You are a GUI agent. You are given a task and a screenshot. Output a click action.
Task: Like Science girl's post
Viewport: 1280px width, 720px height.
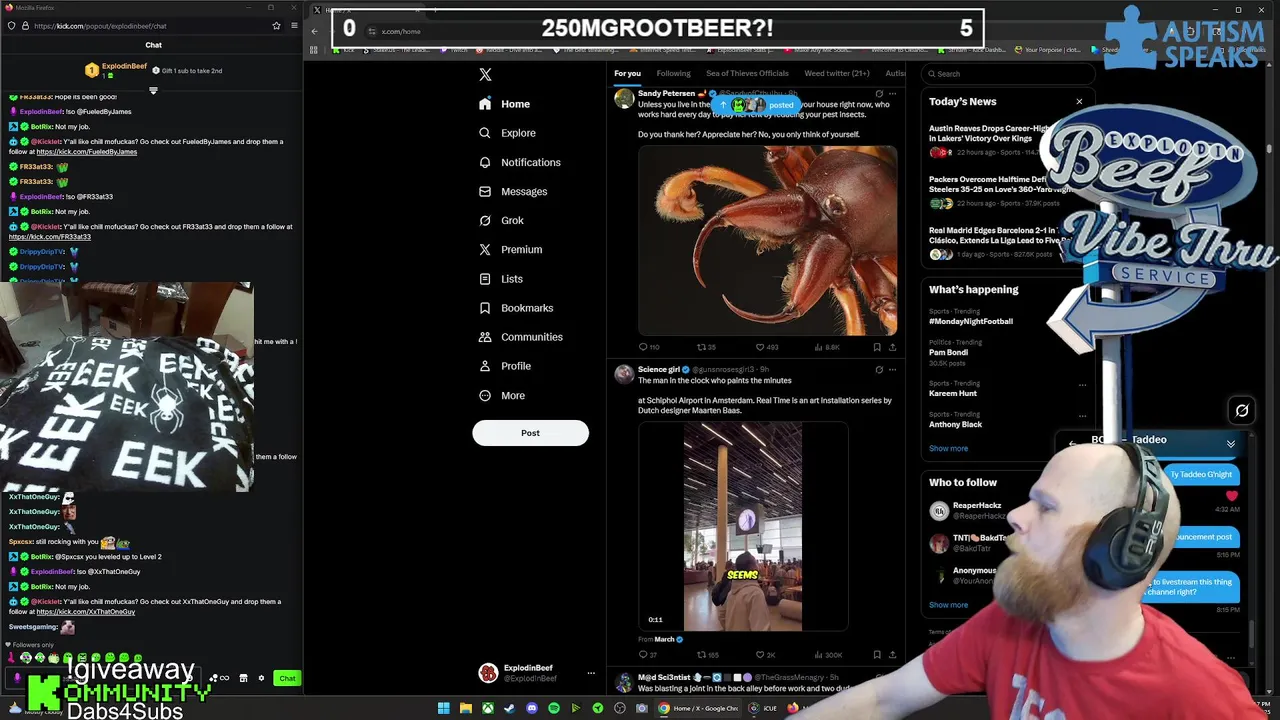[x=765, y=655]
